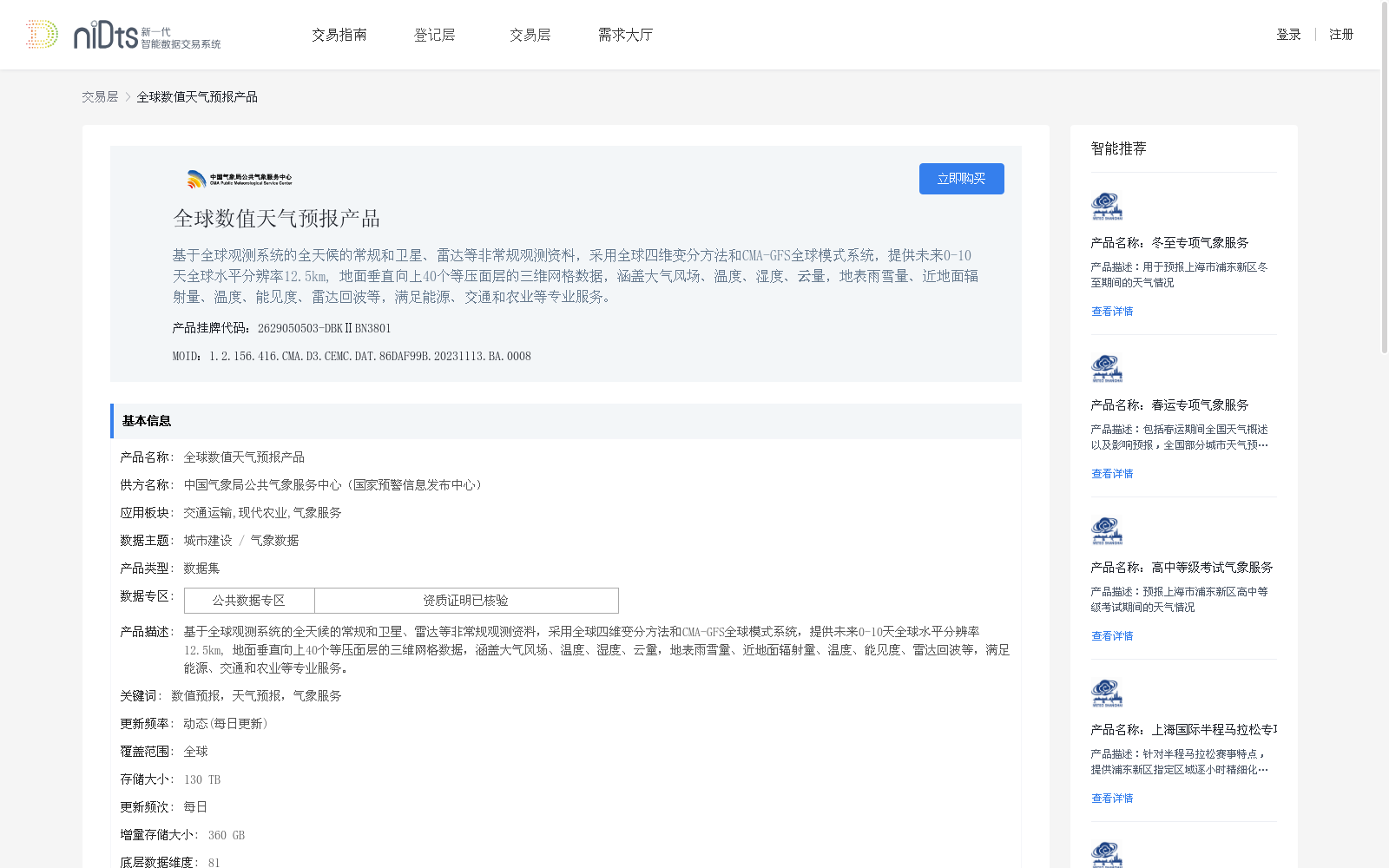1389x868 pixels.
Task: Click the 增量存储大小 value 360 GB
Action: tap(227, 835)
